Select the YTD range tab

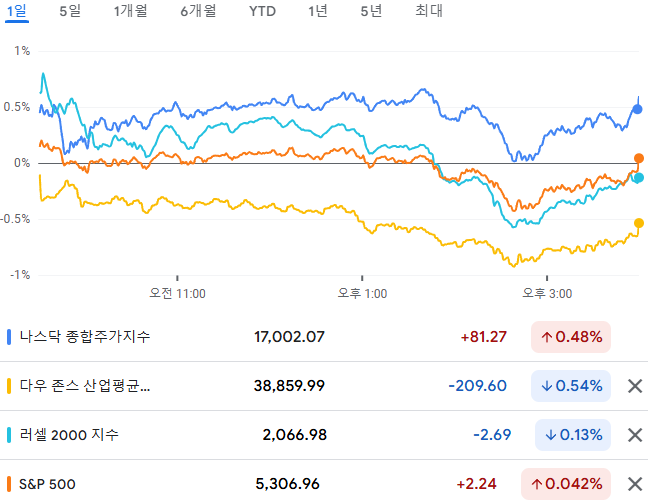click(x=262, y=11)
